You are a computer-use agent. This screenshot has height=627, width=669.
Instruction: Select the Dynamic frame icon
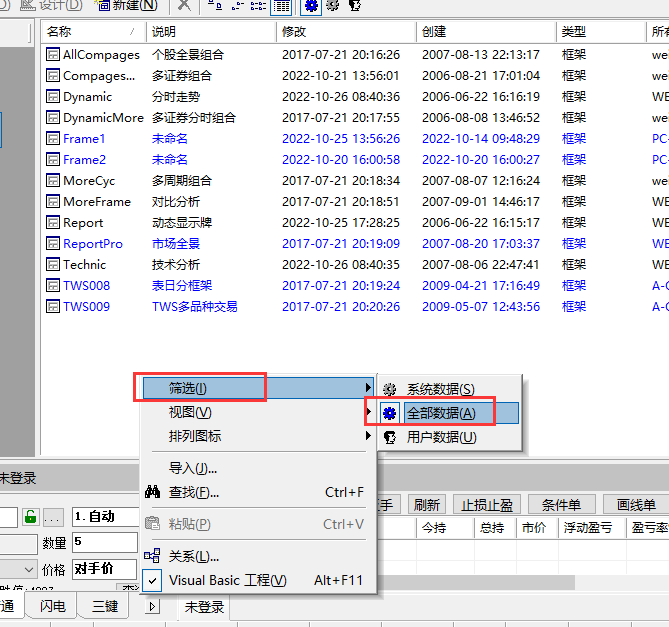click(x=52, y=96)
